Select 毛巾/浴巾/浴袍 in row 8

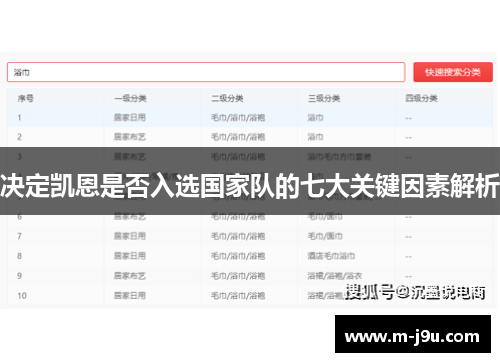238,256
